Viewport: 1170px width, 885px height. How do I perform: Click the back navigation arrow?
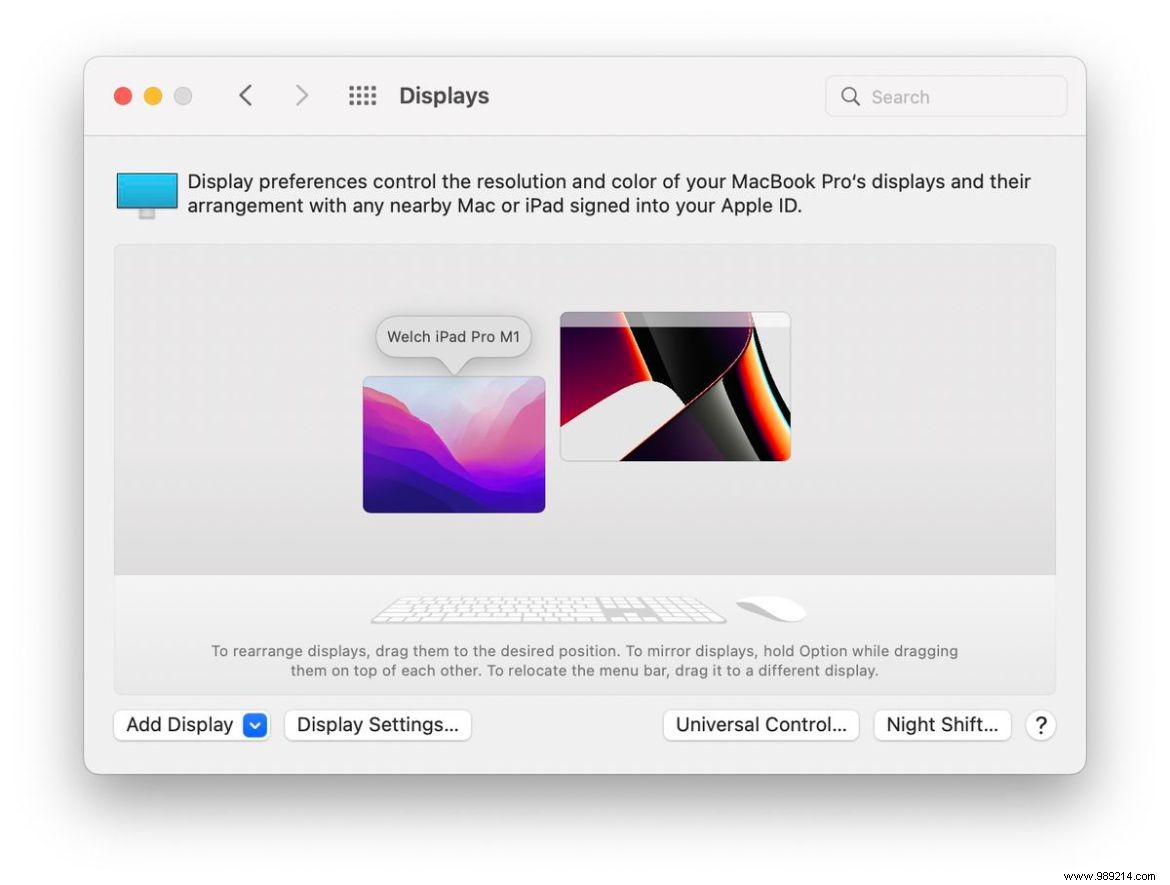(x=245, y=95)
